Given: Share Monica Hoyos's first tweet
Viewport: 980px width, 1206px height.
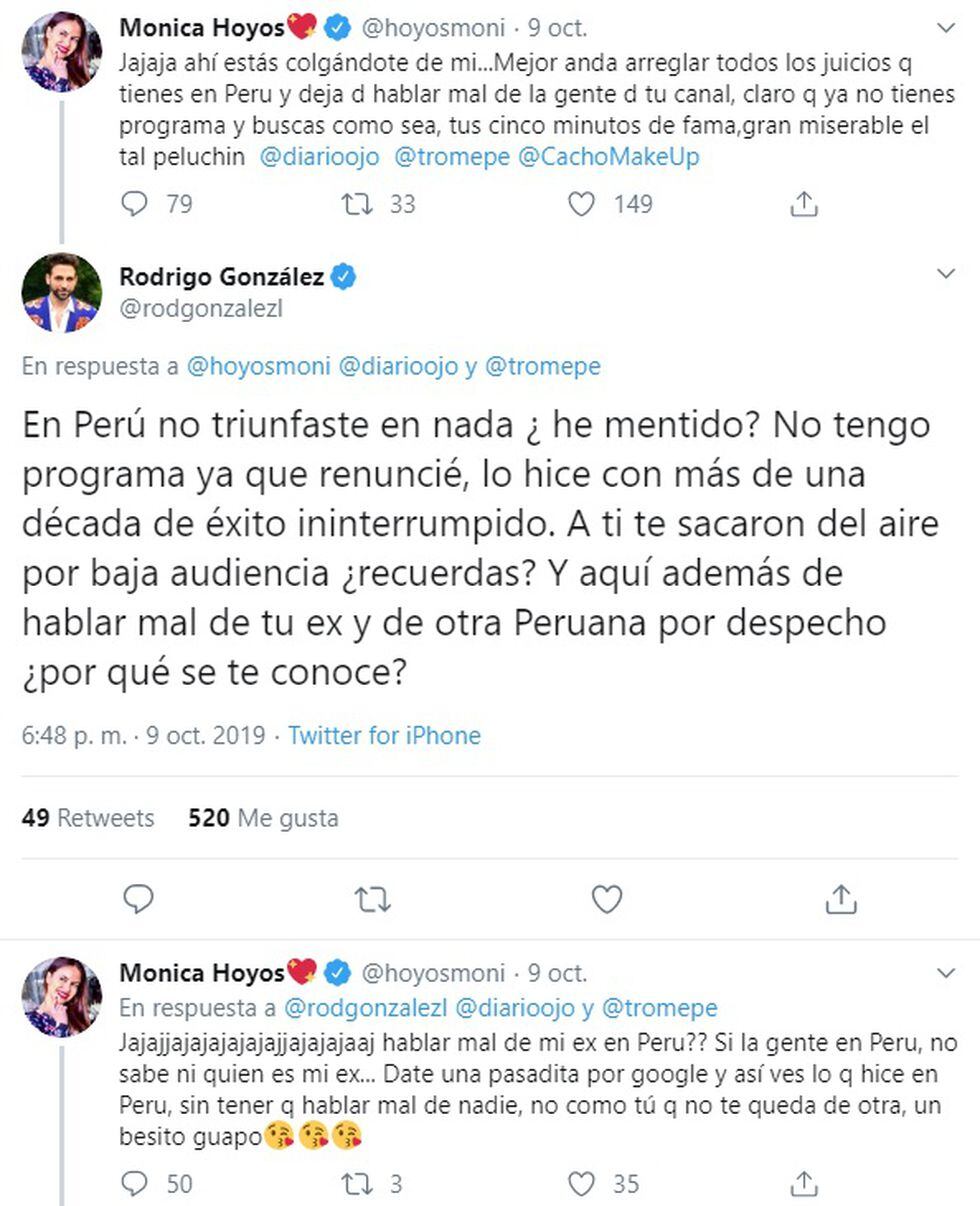Looking at the screenshot, I should point(804,204).
